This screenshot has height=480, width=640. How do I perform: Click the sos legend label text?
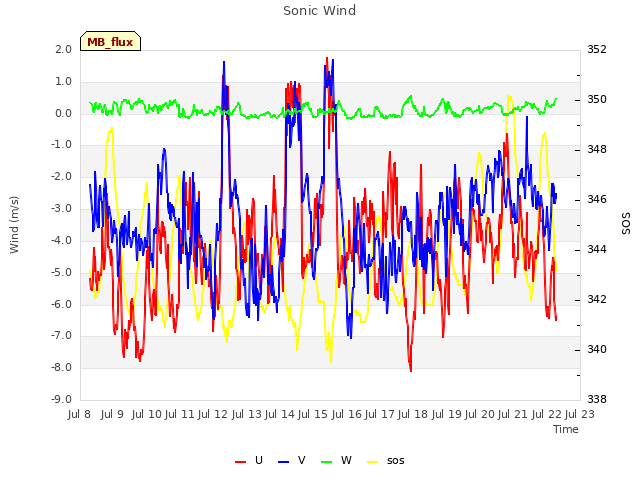pyautogui.click(x=396, y=461)
